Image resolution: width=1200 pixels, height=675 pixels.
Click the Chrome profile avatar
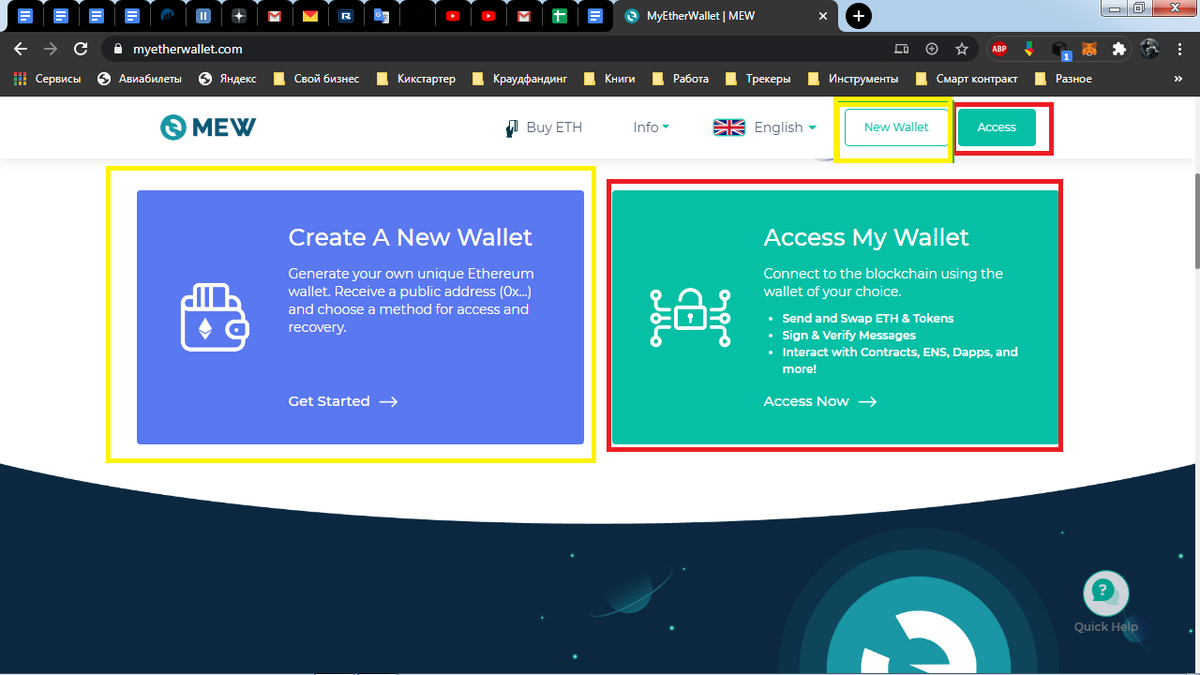[1150, 48]
